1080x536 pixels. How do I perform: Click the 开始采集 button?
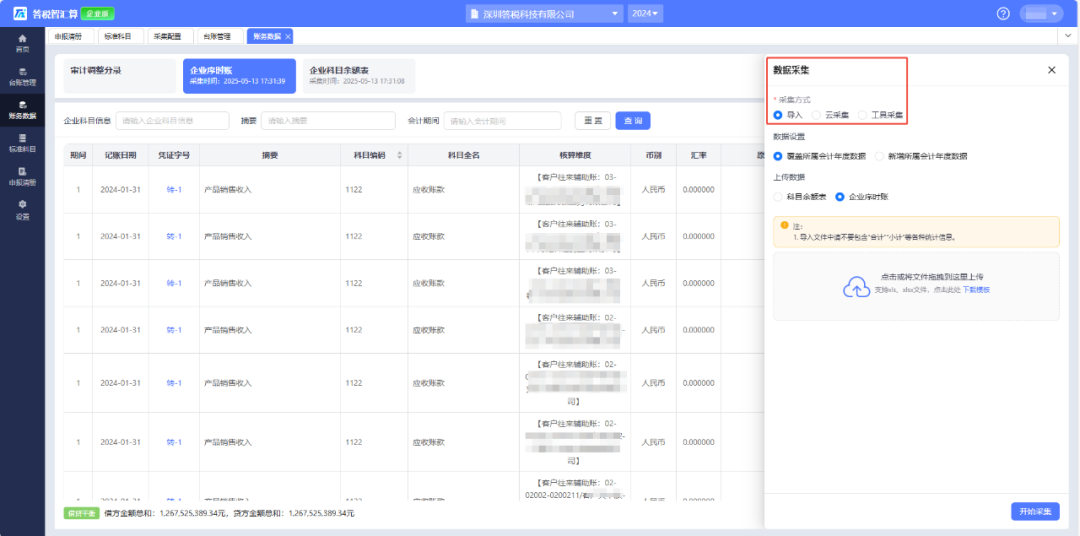click(x=1034, y=511)
